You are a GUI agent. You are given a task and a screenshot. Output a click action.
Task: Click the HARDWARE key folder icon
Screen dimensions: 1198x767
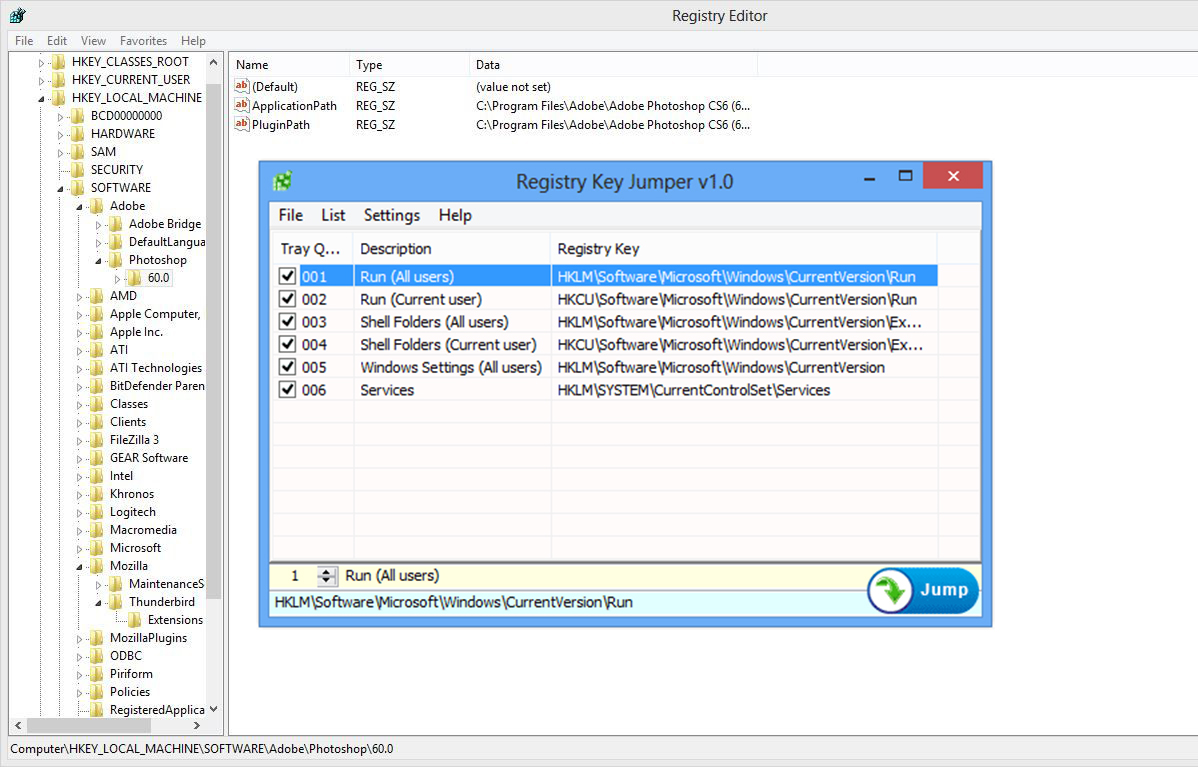coord(78,134)
